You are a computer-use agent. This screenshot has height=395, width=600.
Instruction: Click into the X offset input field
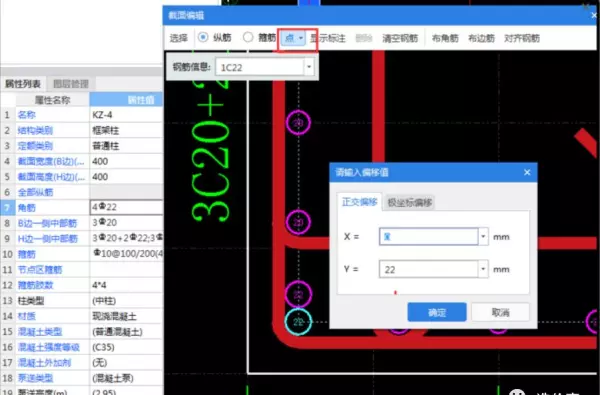429,237
